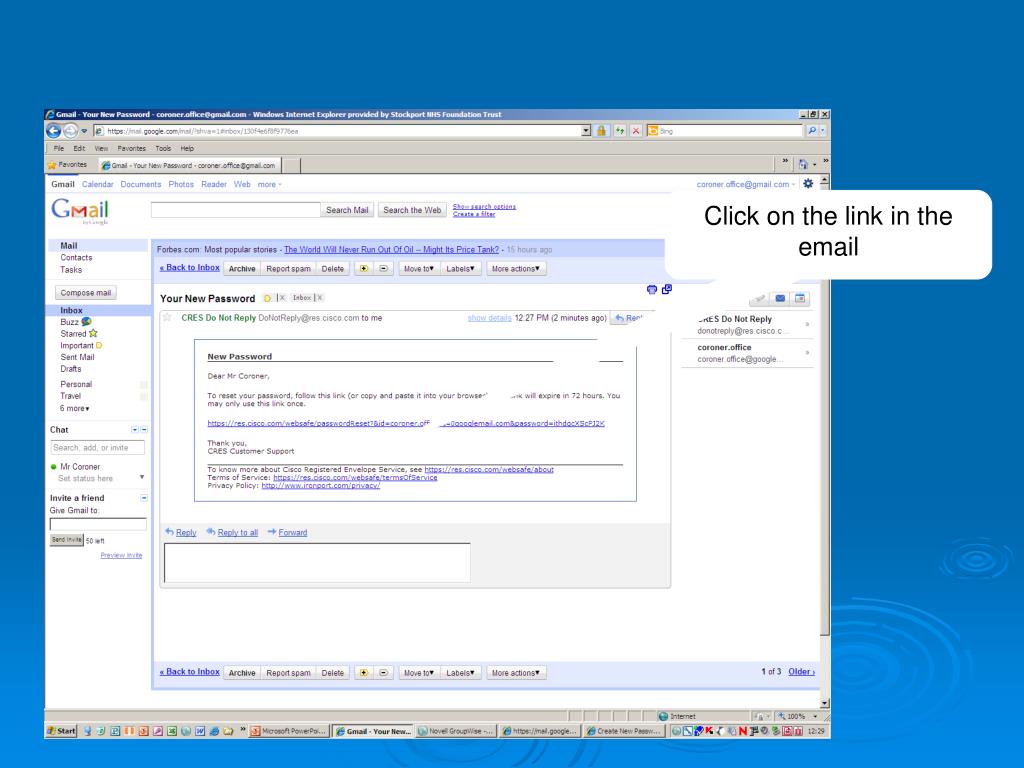1024x768 pixels.
Task: Click the Search the Web button
Action: click(412, 210)
